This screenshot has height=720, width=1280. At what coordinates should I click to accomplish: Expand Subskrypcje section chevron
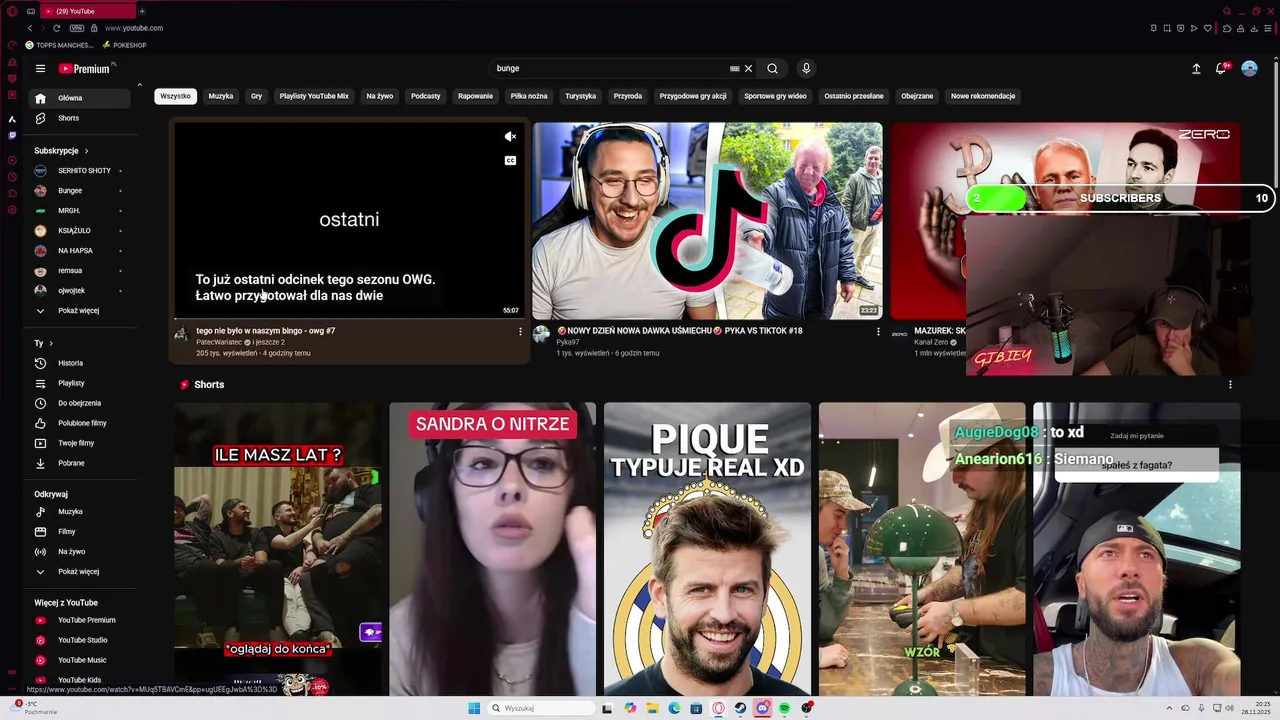(x=86, y=151)
